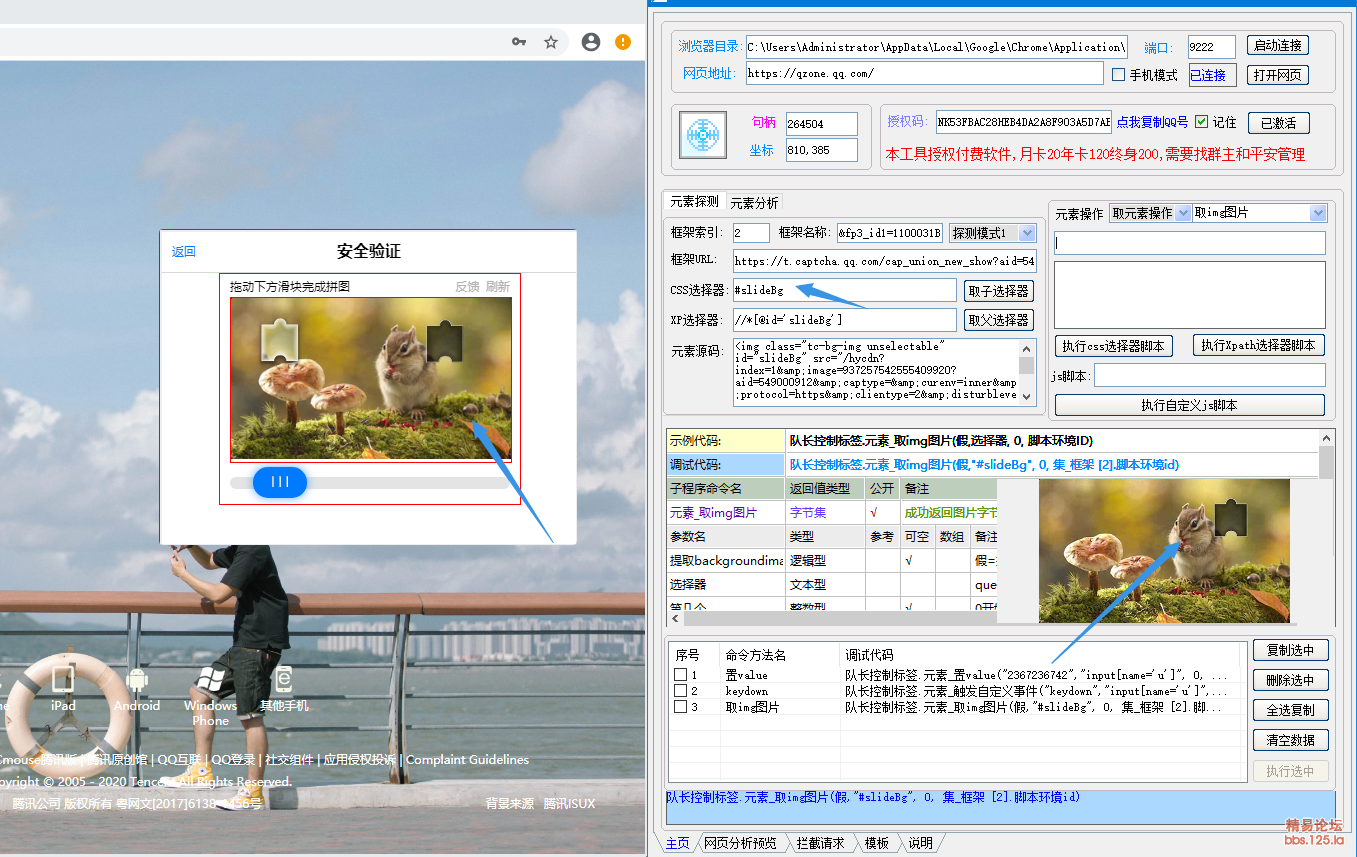Image resolution: width=1357 pixels, height=857 pixels.
Task: Click the Complaint Guidelines footer link
Action: click(x=467, y=760)
